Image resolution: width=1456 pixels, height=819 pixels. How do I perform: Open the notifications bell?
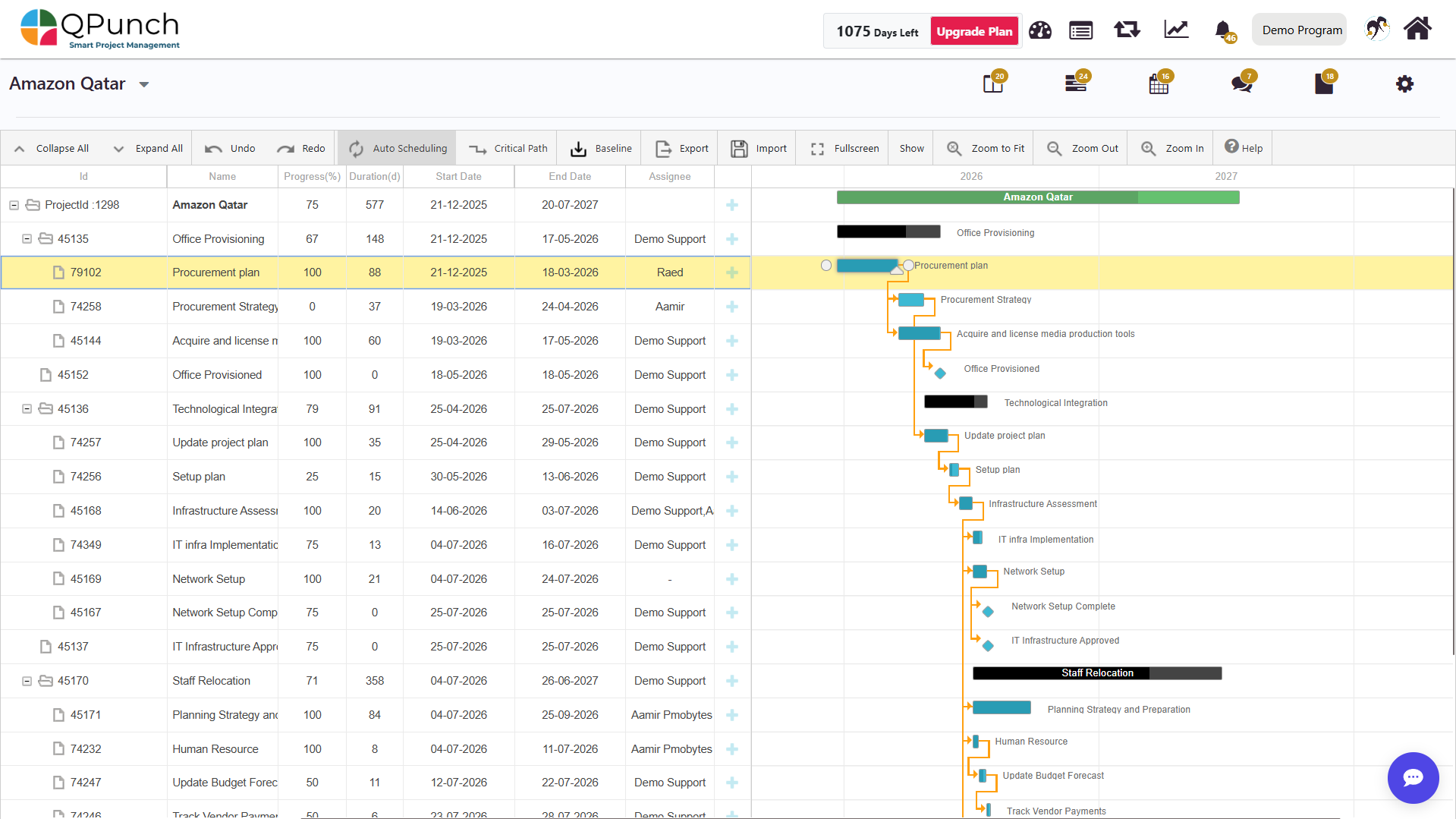(x=1222, y=30)
